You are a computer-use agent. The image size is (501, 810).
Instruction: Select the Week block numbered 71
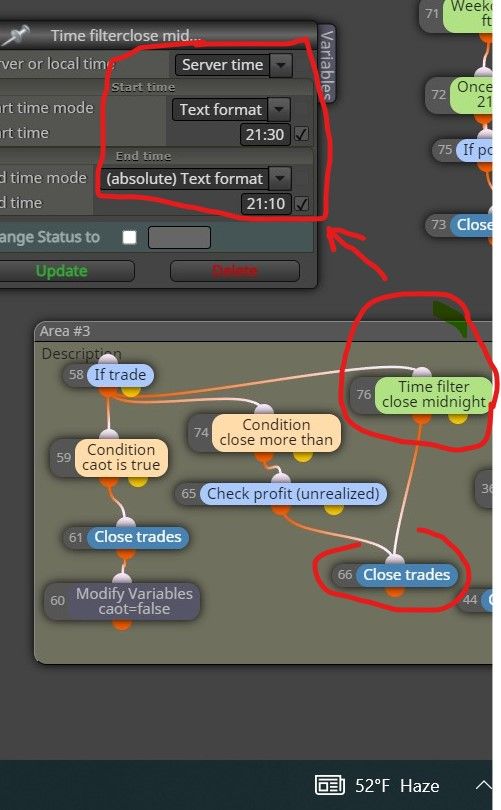pos(456,14)
